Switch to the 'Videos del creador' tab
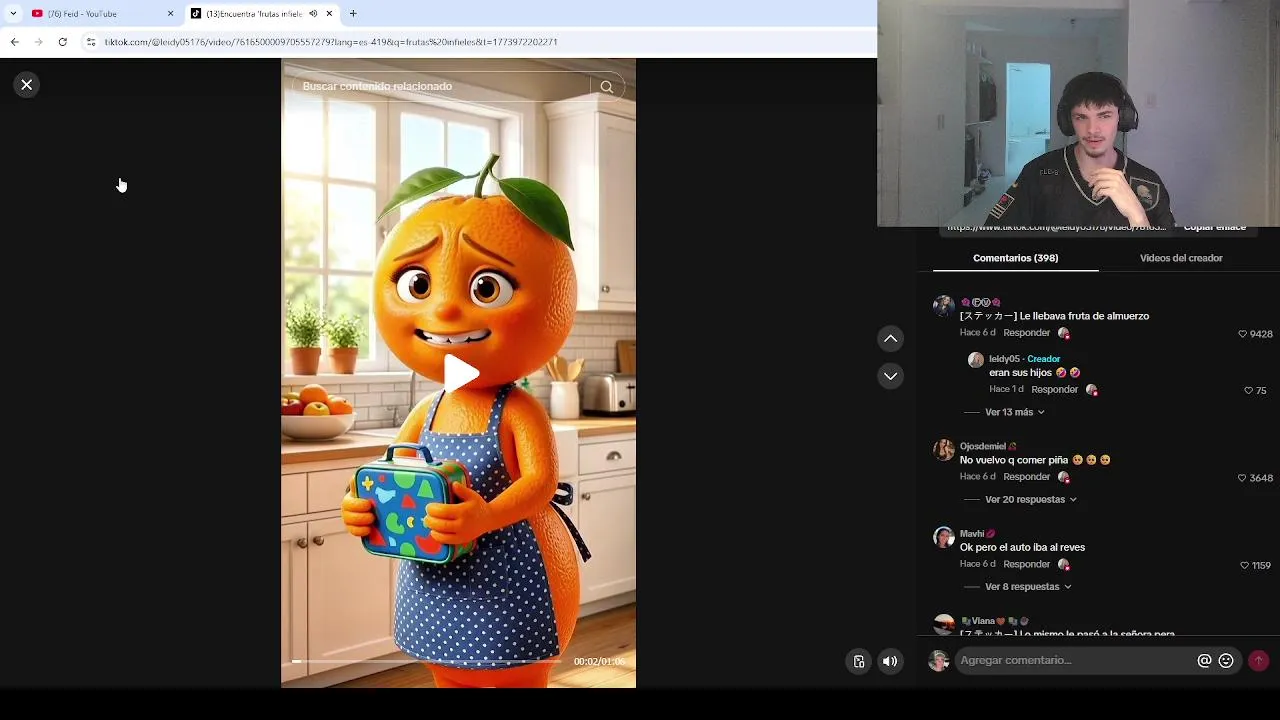Image resolution: width=1280 pixels, height=720 pixels. click(1181, 258)
